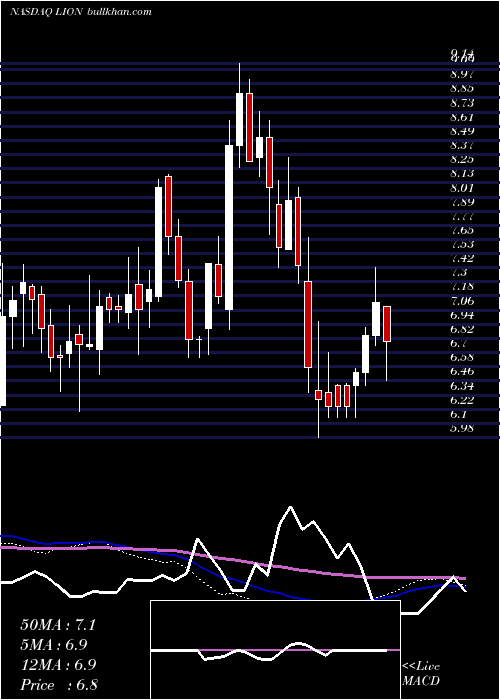
Task: Select the 6.58 price axis label
Action: [x=462, y=357]
